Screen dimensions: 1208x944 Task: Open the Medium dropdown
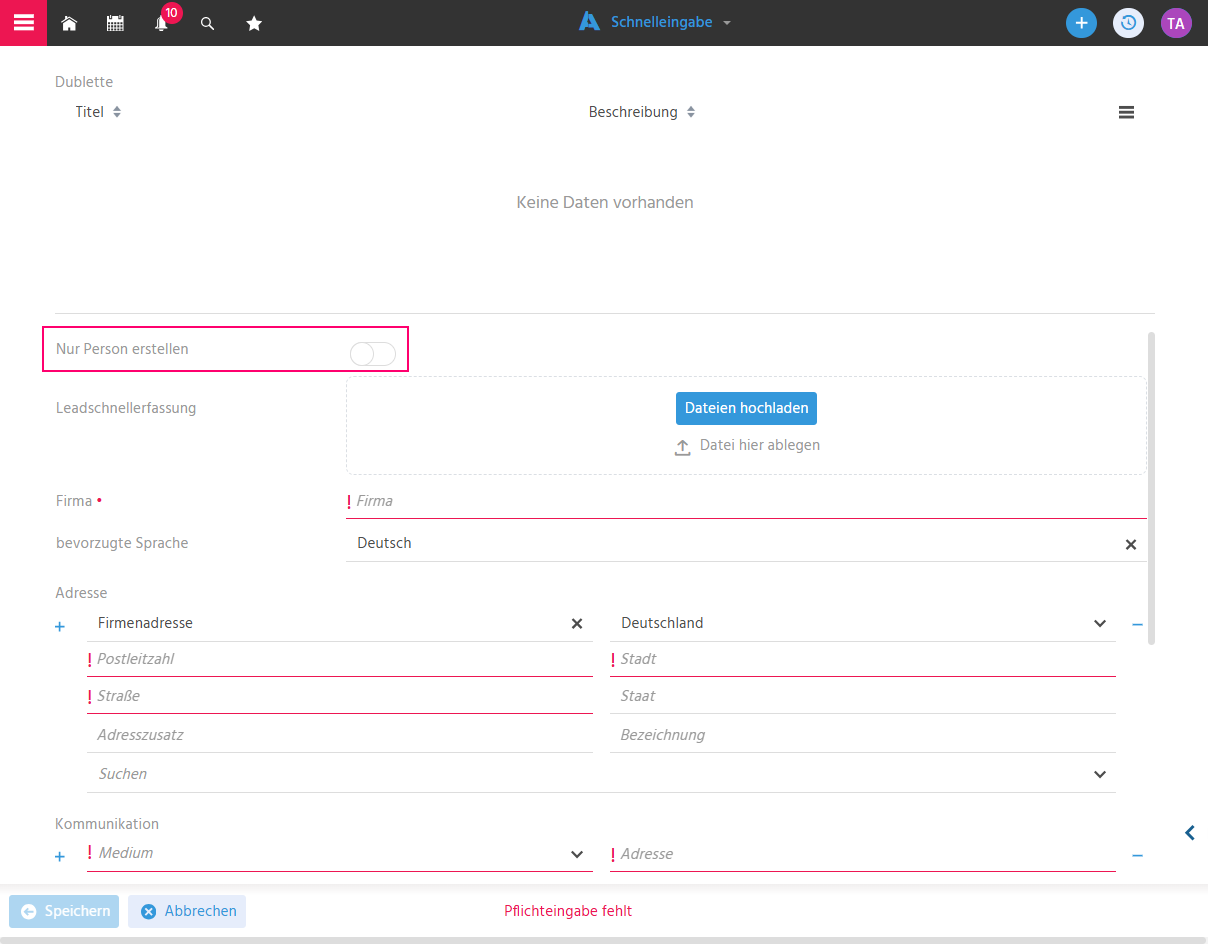[340, 853]
